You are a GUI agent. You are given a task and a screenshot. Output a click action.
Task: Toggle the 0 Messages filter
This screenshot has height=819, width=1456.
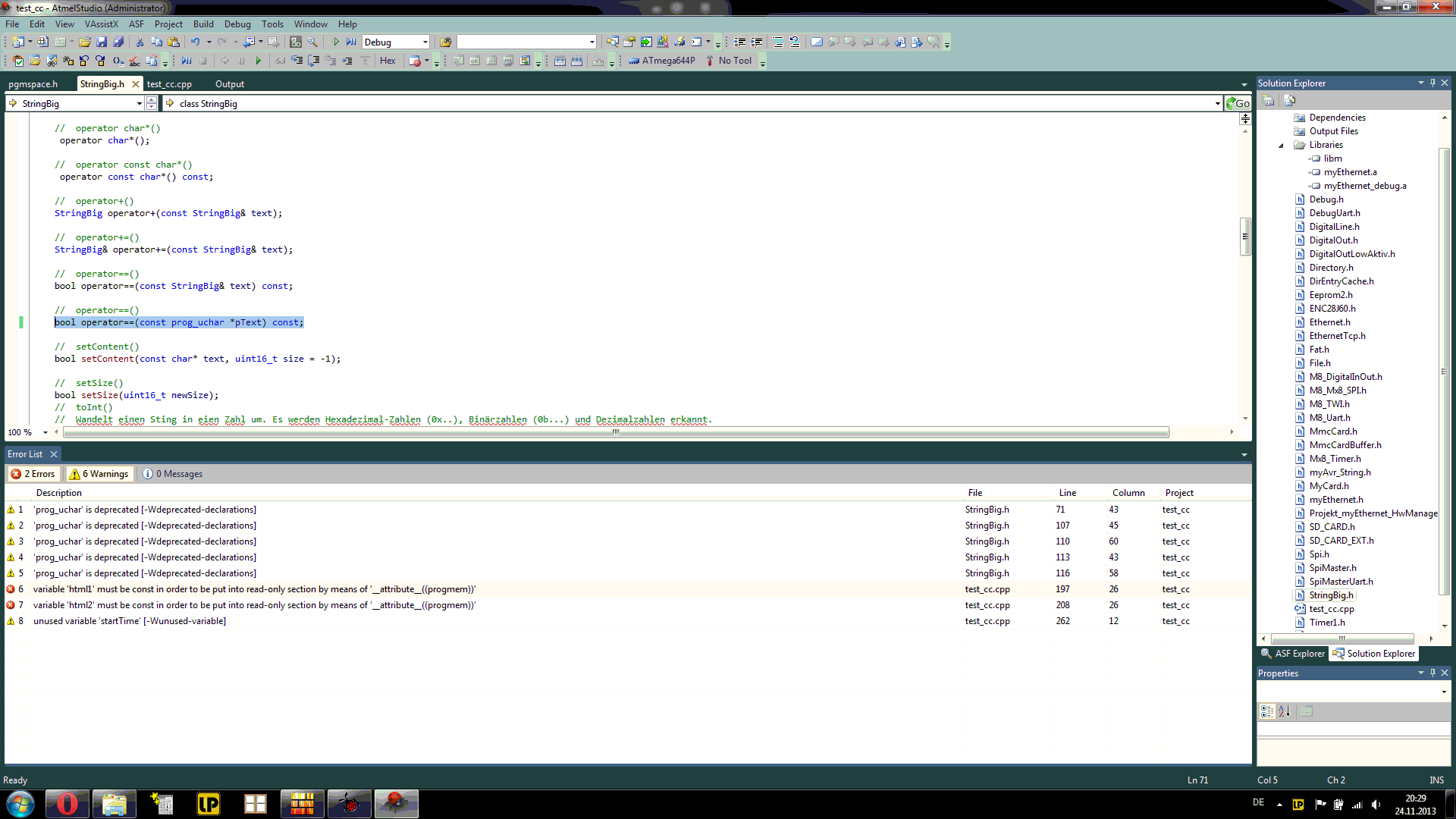[173, 474]
